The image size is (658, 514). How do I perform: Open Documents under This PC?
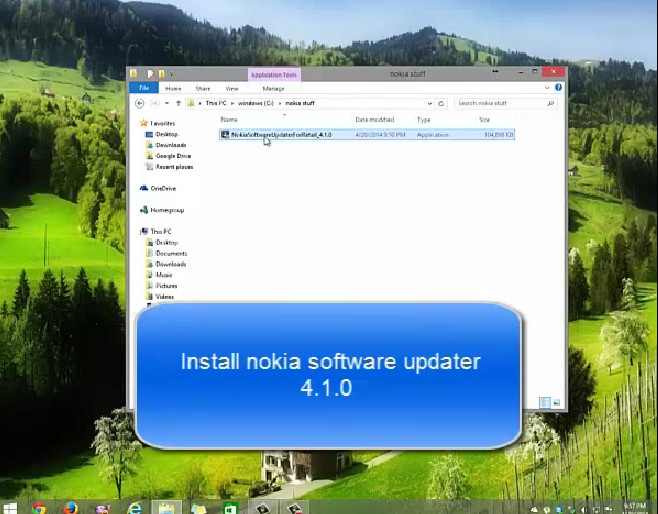(166, 253)
